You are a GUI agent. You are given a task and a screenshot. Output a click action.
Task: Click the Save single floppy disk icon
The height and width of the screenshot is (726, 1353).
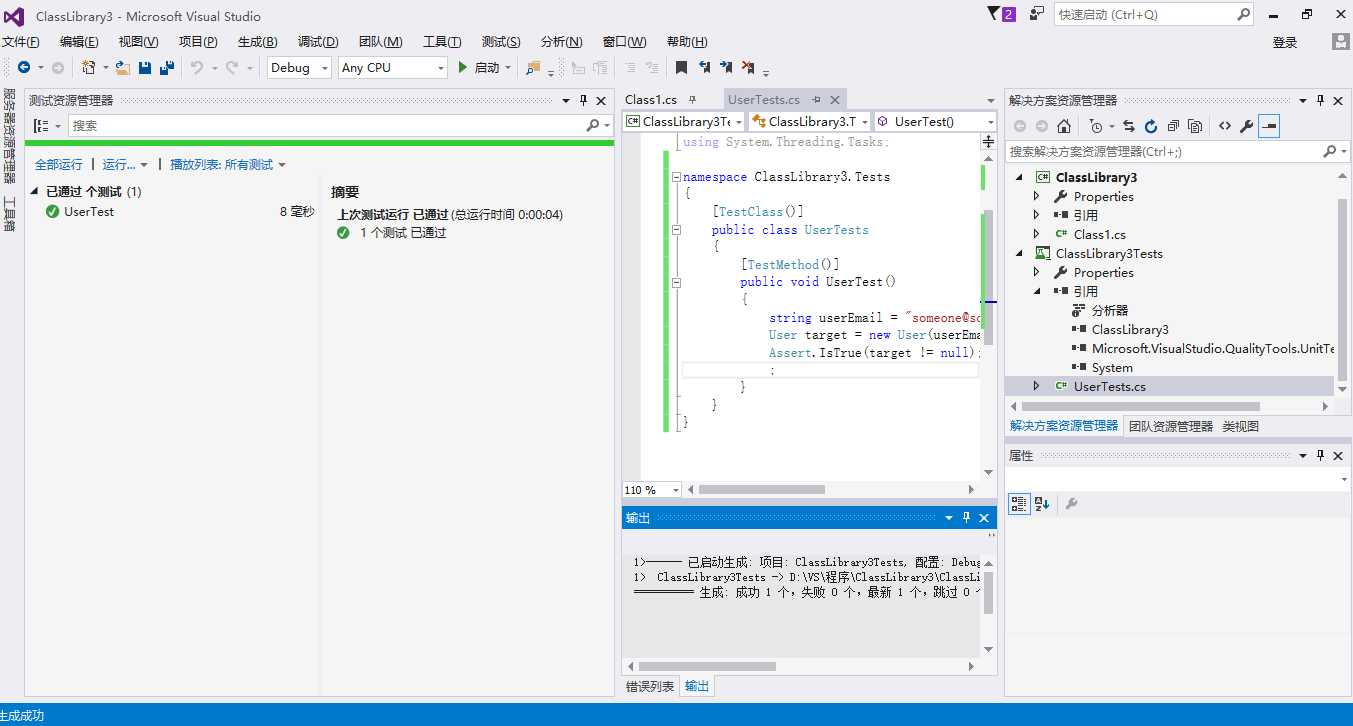pyautogui.click(x=145, y=67)
